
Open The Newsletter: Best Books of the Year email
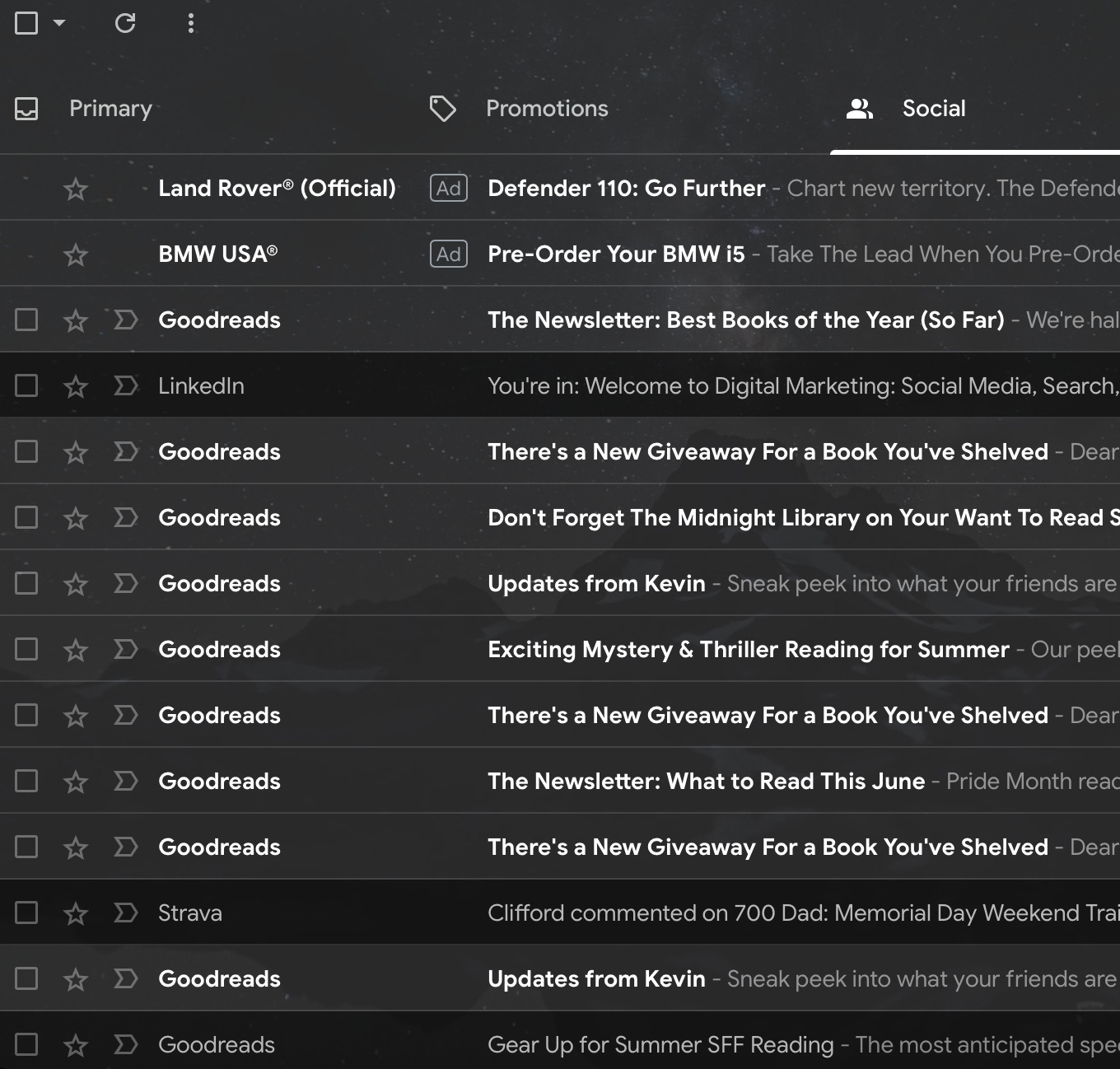pos(745,320)
